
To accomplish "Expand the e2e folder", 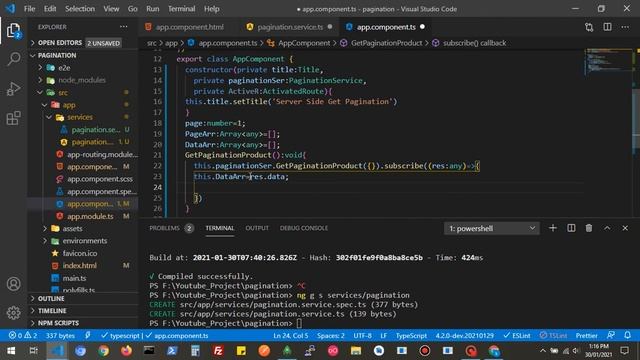I will [x=83, y=68].
